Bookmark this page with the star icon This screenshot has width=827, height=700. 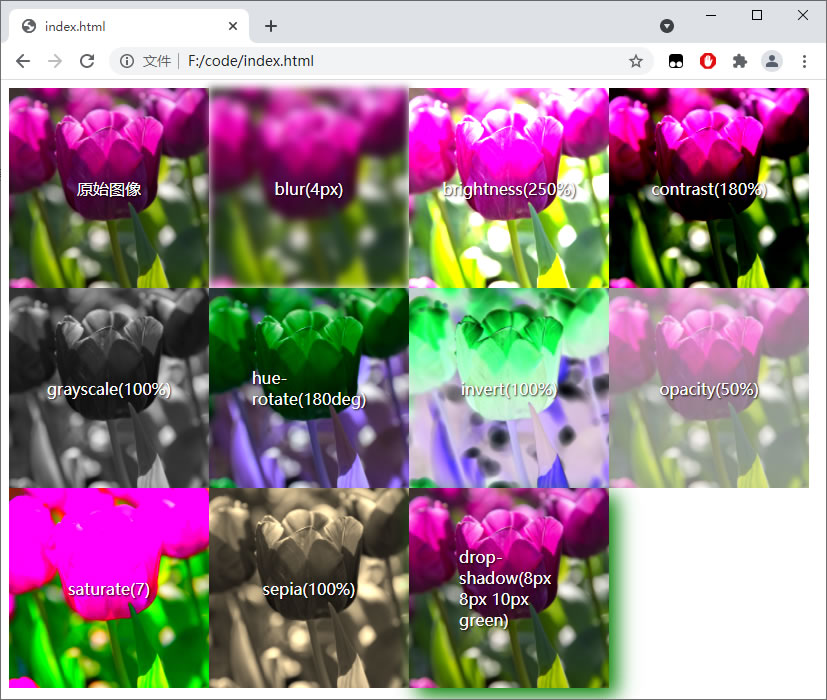click(x=636, y=61)
